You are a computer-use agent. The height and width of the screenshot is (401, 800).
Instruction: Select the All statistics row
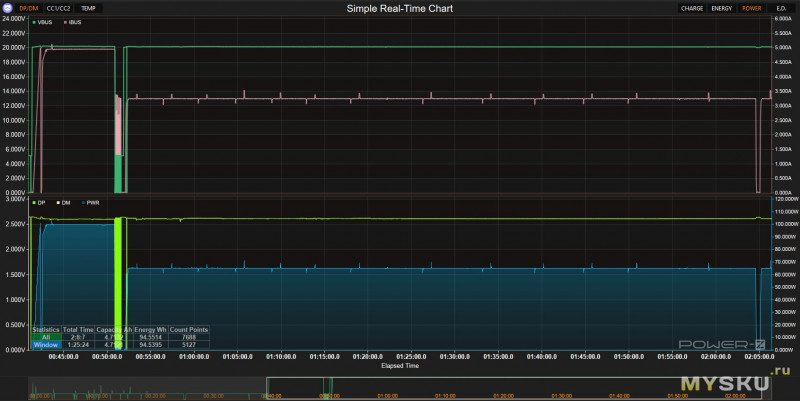tap(45, 336)
